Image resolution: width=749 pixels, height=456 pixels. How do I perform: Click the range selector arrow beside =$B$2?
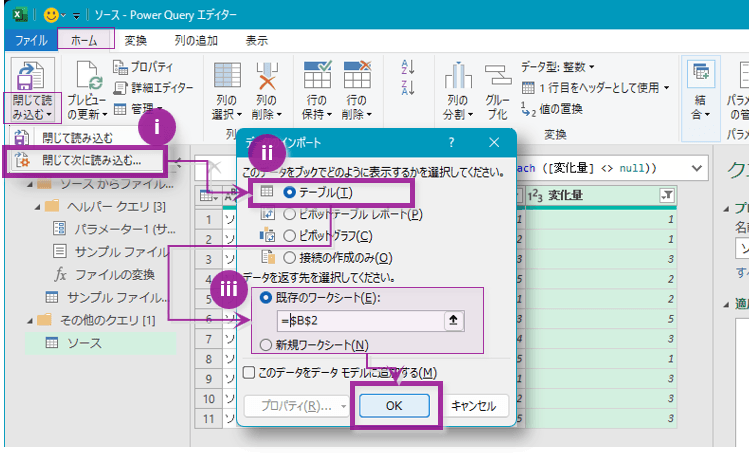pyautogui.click(x=454, y=320)
